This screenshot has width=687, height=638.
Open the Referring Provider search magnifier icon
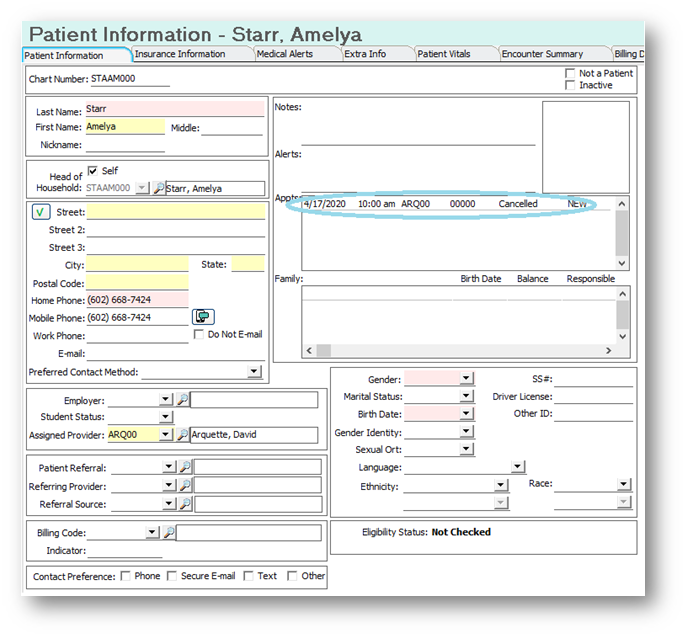point(185,485)
